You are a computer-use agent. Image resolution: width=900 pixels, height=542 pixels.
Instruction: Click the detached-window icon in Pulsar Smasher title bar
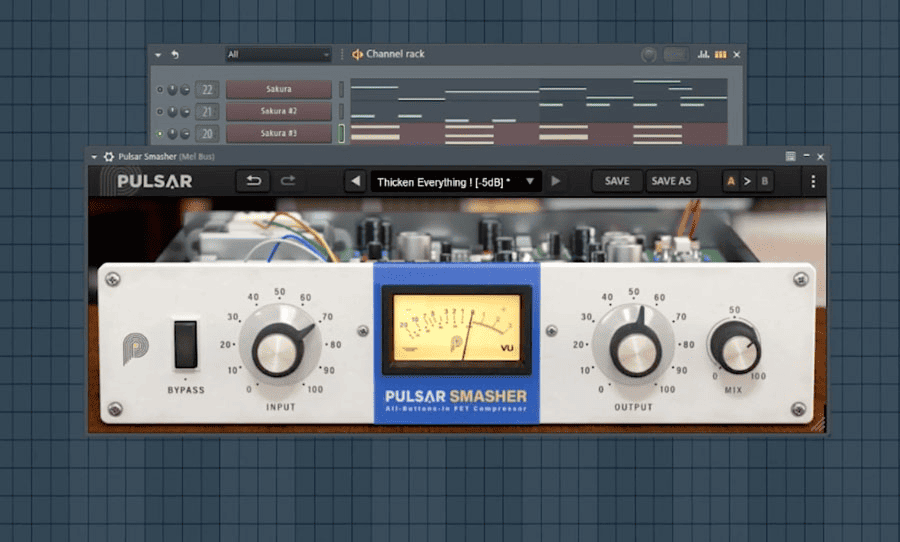click(790, 156)
